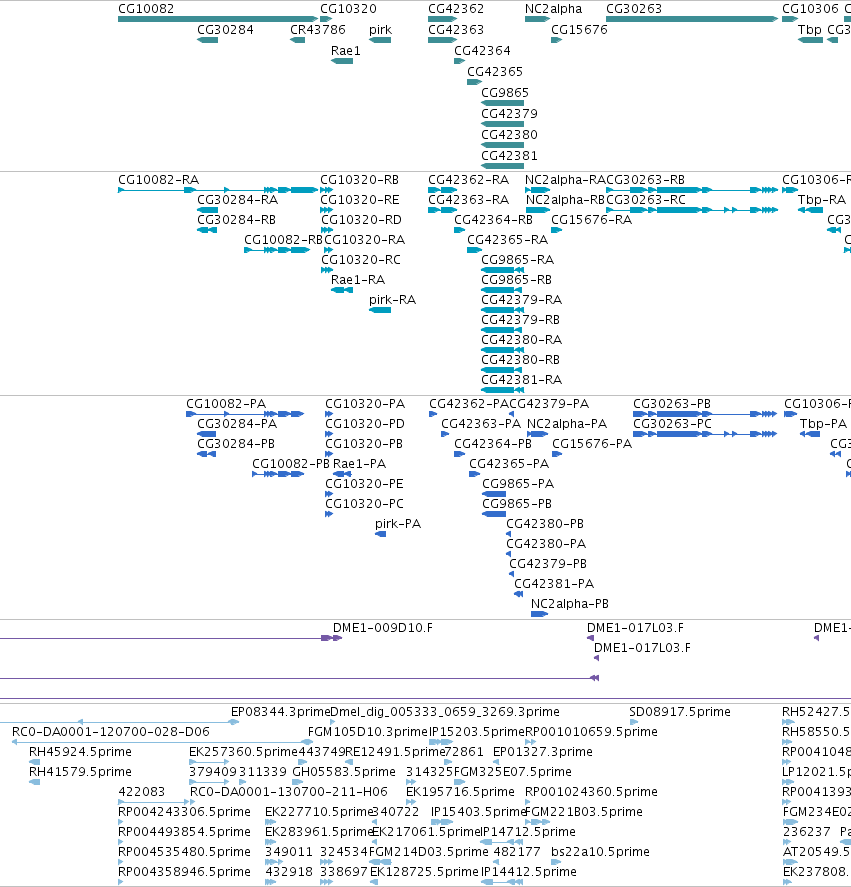Open transcript CG9865-RB
Screen dimensions: 851x887
[517, 280]
